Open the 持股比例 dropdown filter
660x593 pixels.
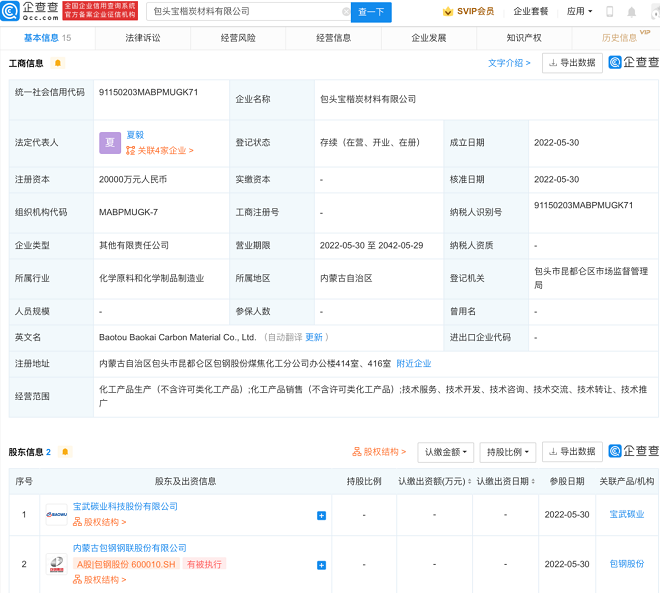pyautogui.click(x=507, y=452)
